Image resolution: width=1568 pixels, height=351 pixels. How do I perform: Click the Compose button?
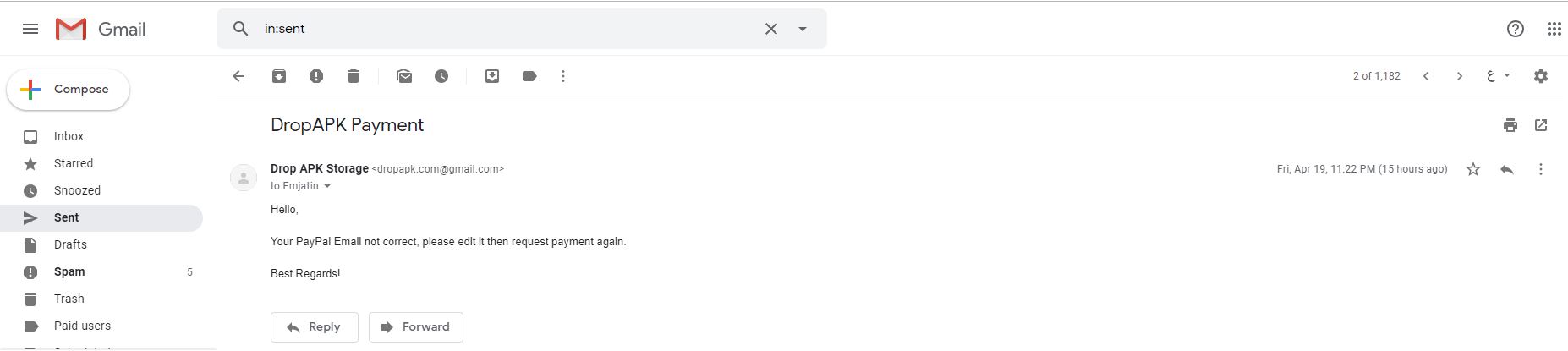(69, 90)
